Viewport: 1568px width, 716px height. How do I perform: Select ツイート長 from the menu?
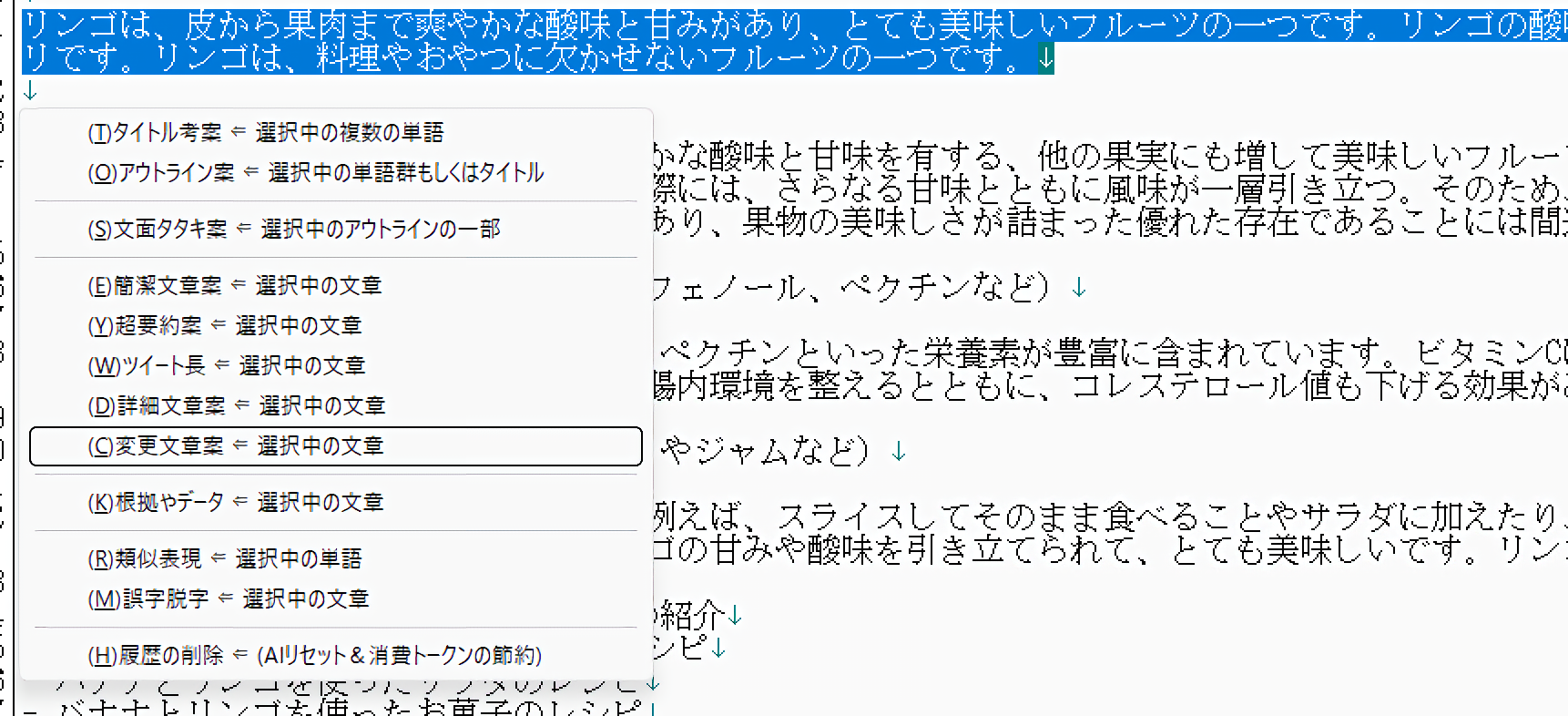pyautogui.click(x=226, y=366)
